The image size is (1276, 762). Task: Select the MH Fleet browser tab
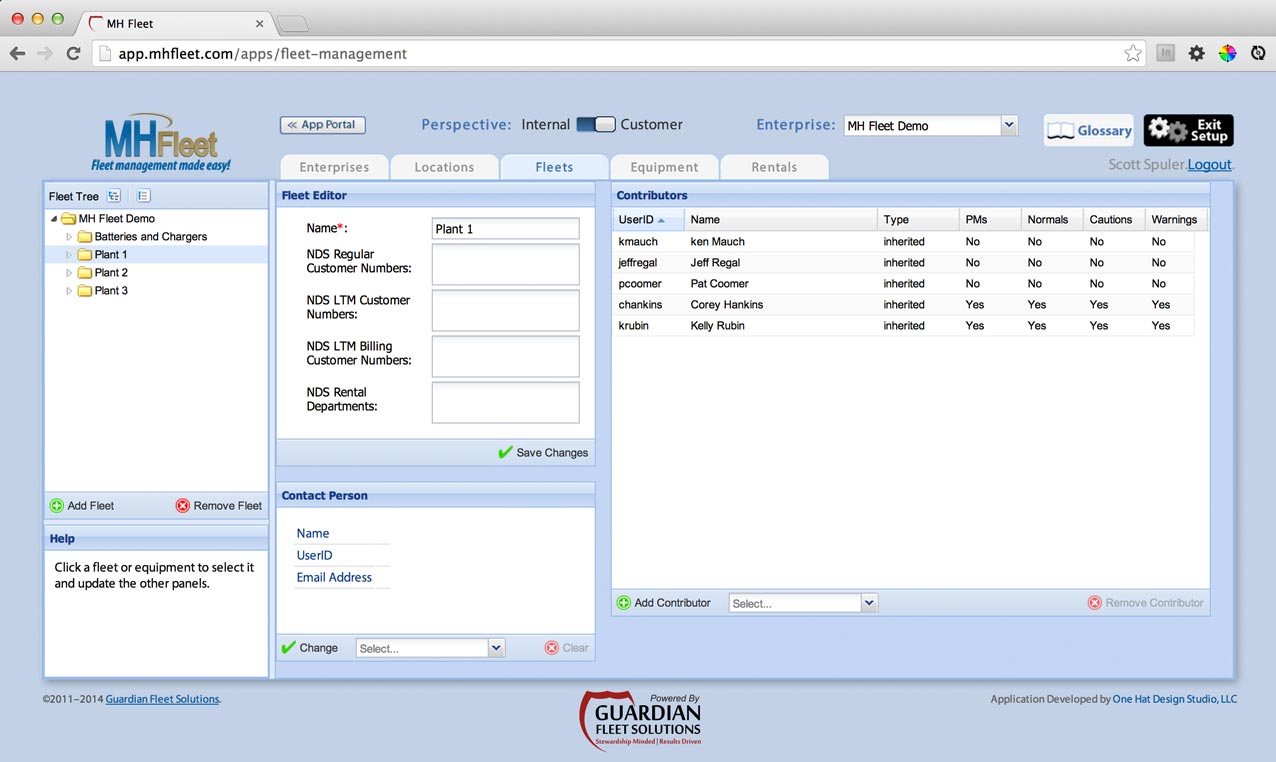175,23
